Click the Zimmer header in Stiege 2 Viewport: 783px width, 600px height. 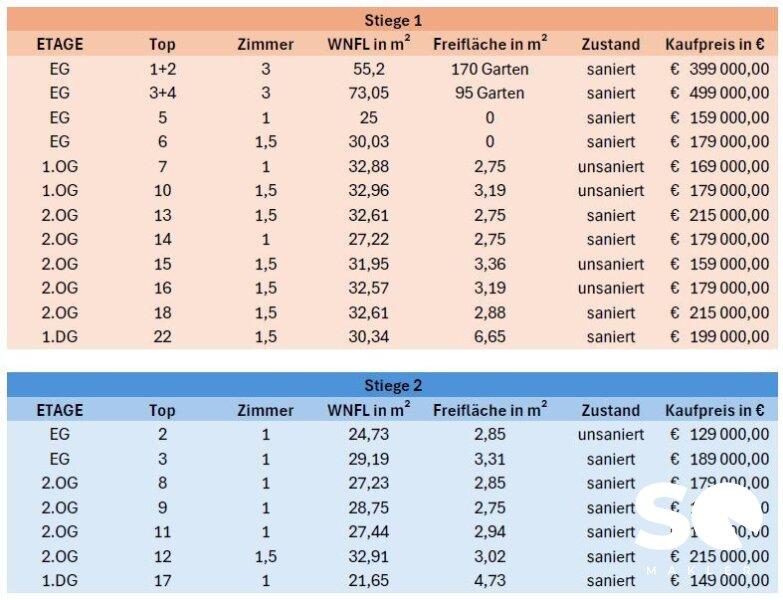[265, 410]
